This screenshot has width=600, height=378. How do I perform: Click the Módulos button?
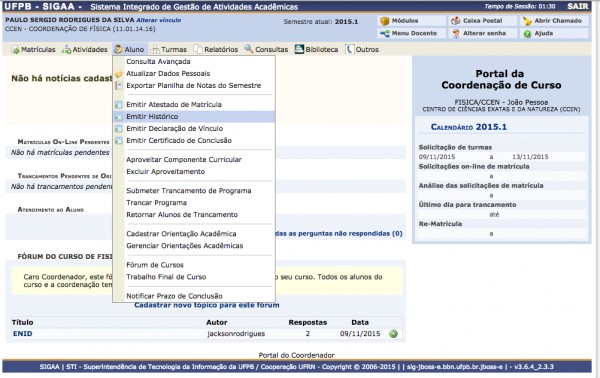[x=412, y=21]
